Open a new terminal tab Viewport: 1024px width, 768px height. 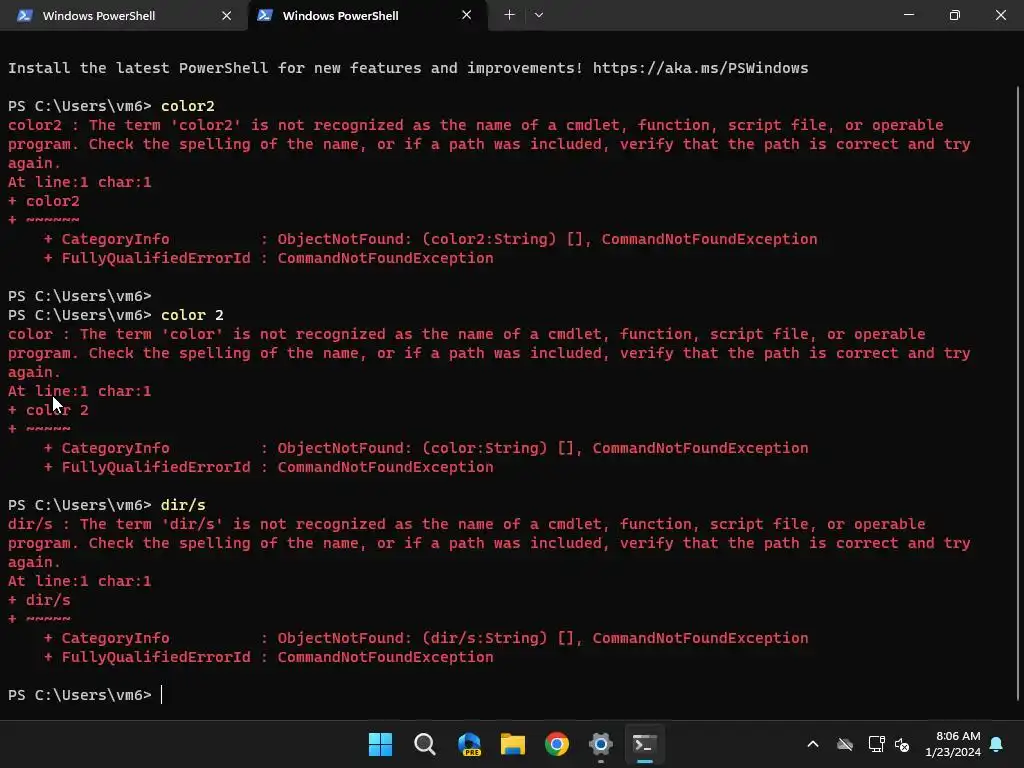tap(509, 15)
